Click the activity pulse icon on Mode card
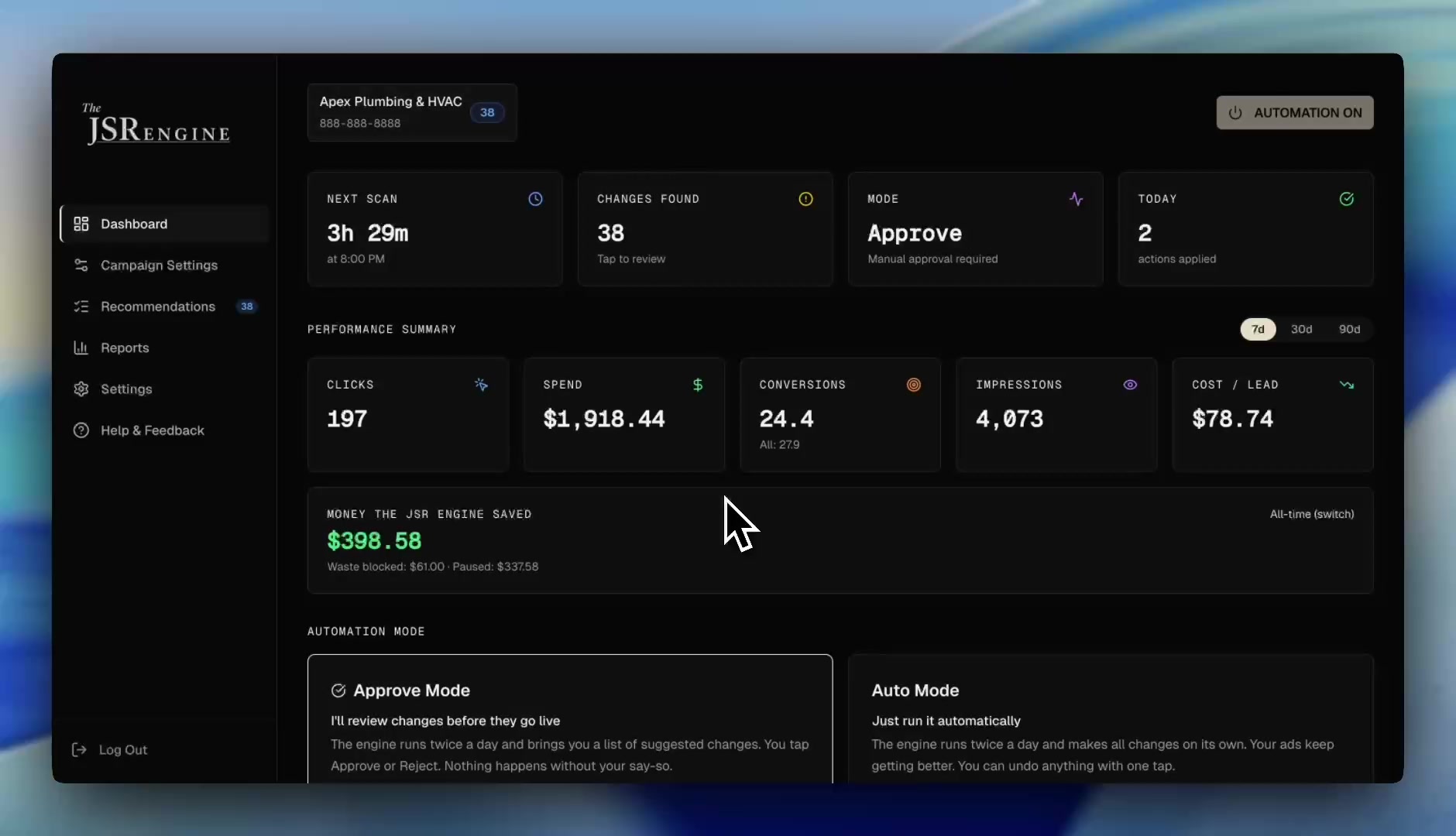The width and height of the screenshot is (1456, 836). [1076, 199]
